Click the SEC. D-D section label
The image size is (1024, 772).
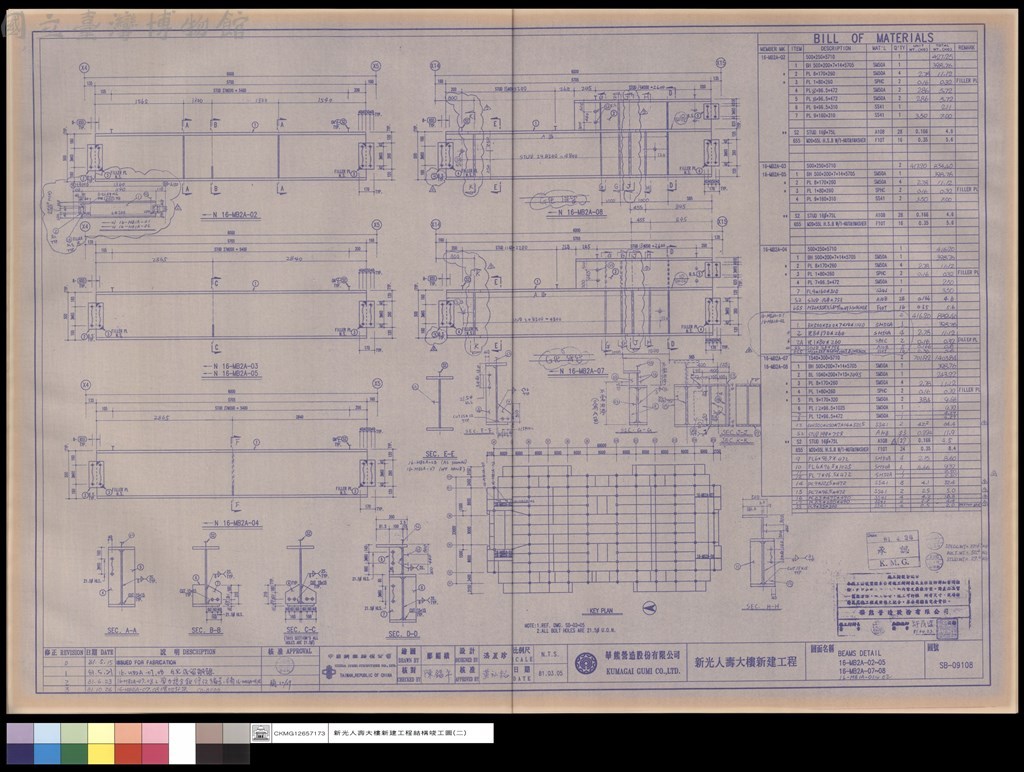(x=404, y=634)
